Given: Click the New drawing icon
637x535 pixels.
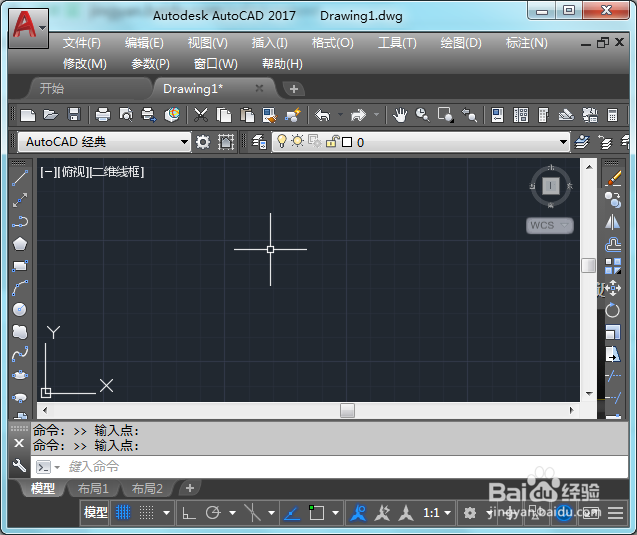Looking at the screenshot, I should coord(28,115).
